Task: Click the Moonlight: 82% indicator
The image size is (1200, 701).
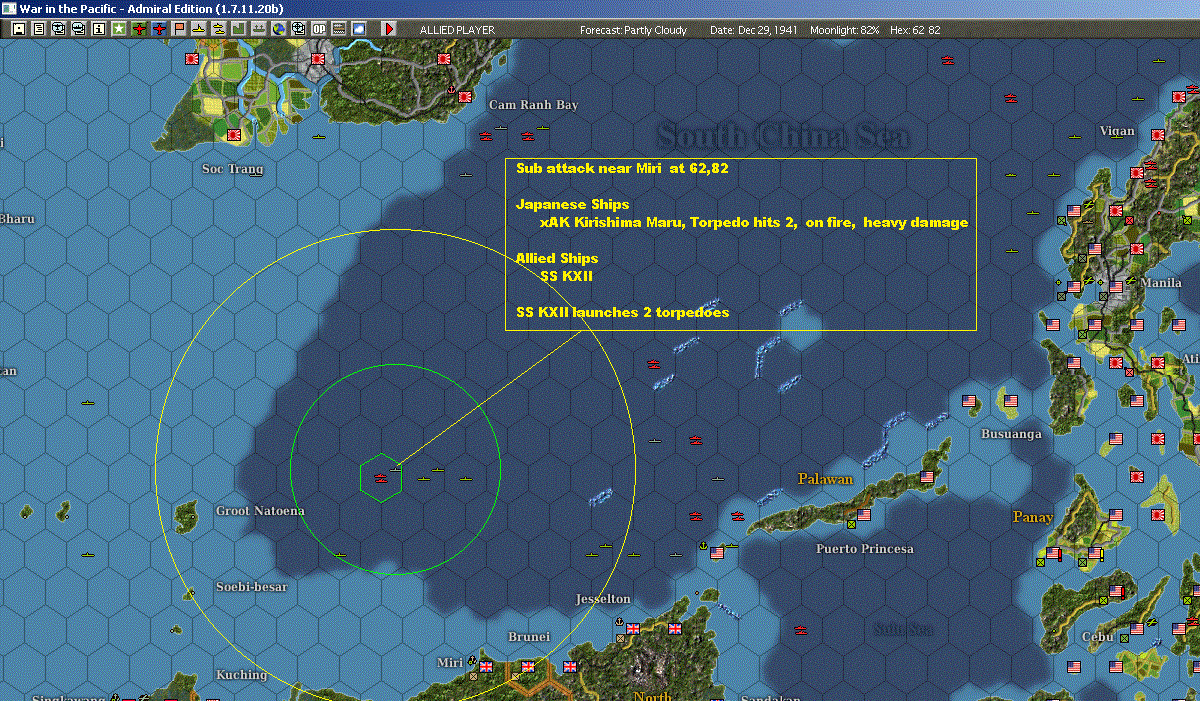Action: pos(845,30)
